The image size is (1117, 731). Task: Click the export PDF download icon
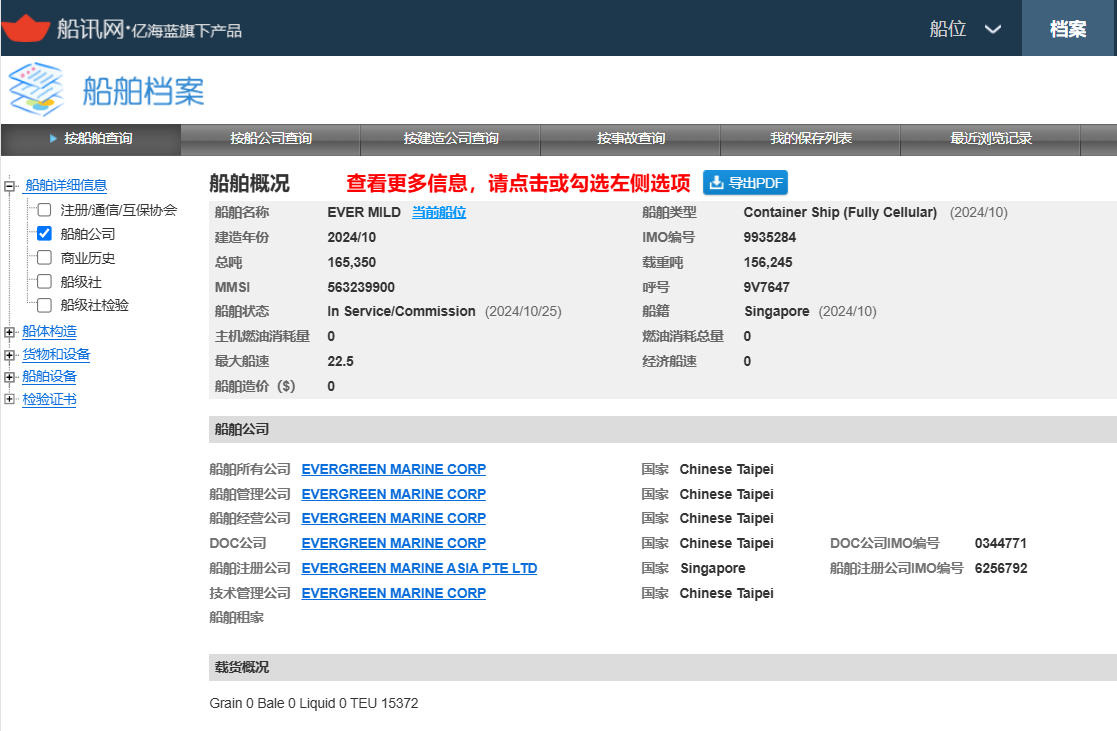716,183
